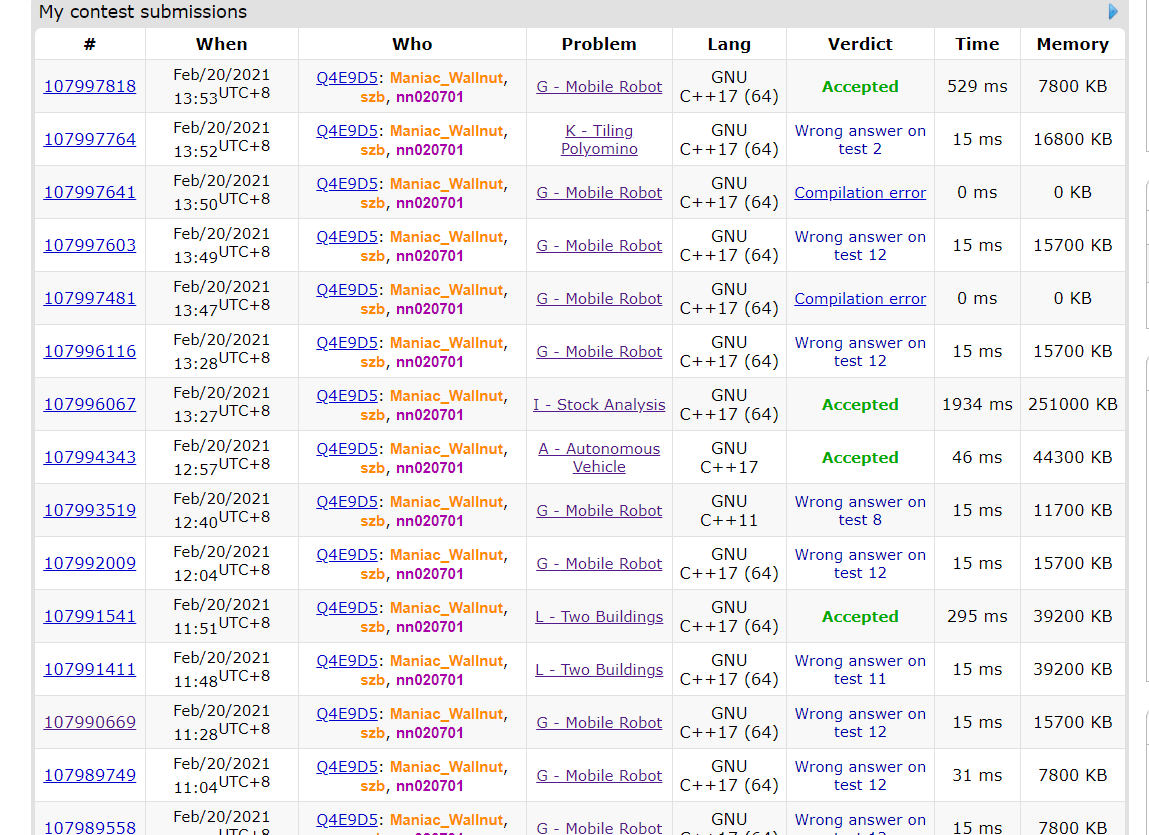Open G - Mobile Robot in the top row
The image size is (1149, 835).
click(599, 86)
